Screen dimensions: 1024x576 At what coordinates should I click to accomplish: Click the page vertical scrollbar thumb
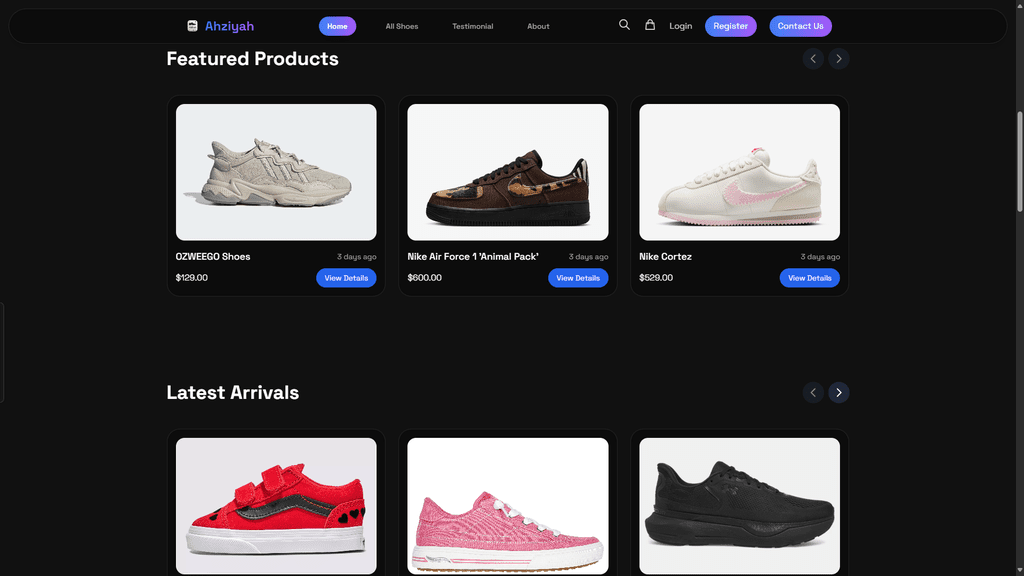click(x=1019, y=161)
